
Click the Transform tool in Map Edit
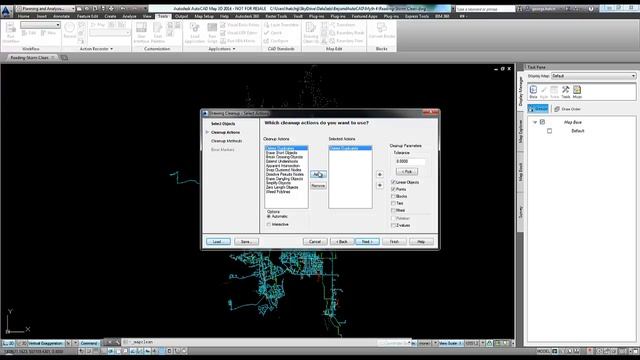click(x=342, y=25)
